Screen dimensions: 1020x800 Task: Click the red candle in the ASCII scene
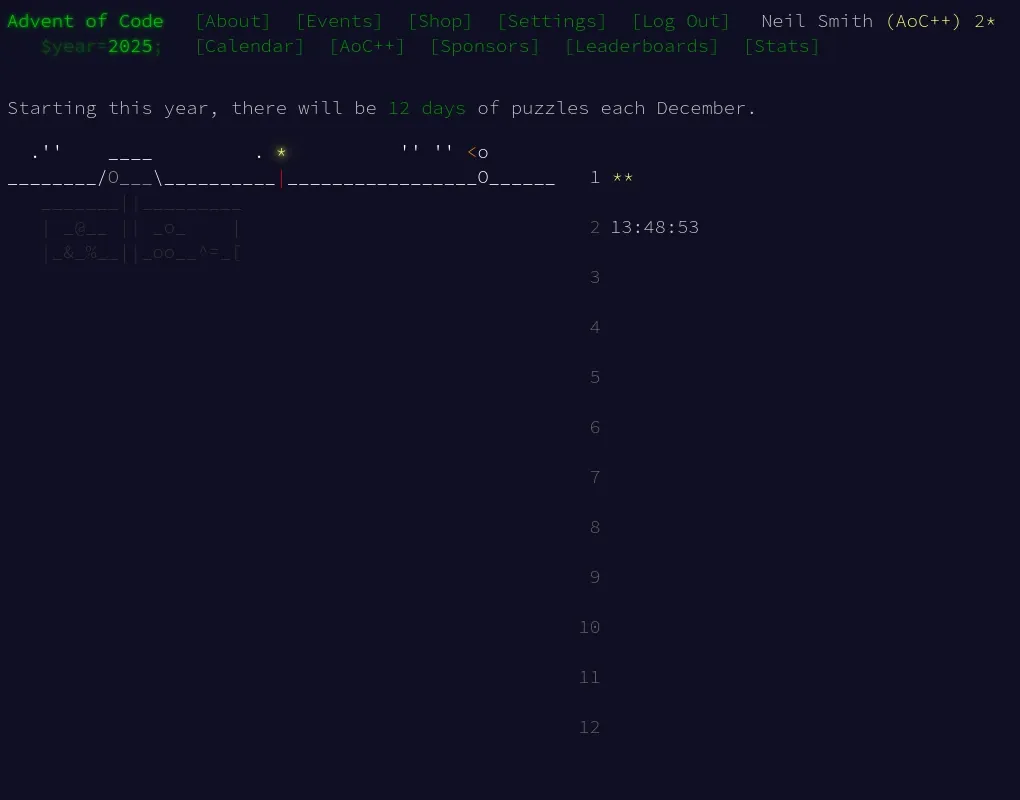point(281,178)
